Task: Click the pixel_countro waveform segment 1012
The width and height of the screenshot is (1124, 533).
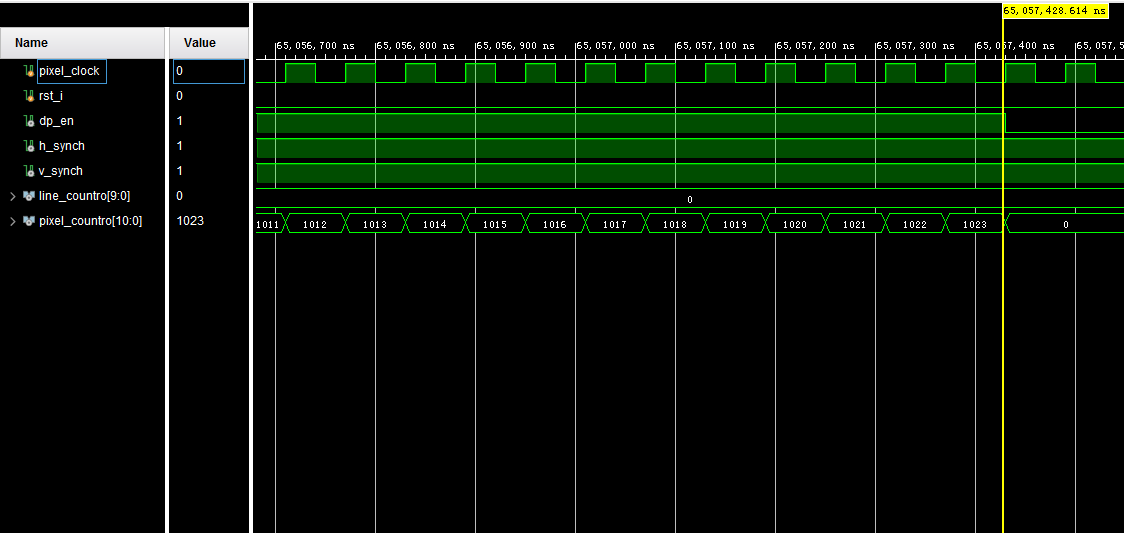Action: pos(315,224)
